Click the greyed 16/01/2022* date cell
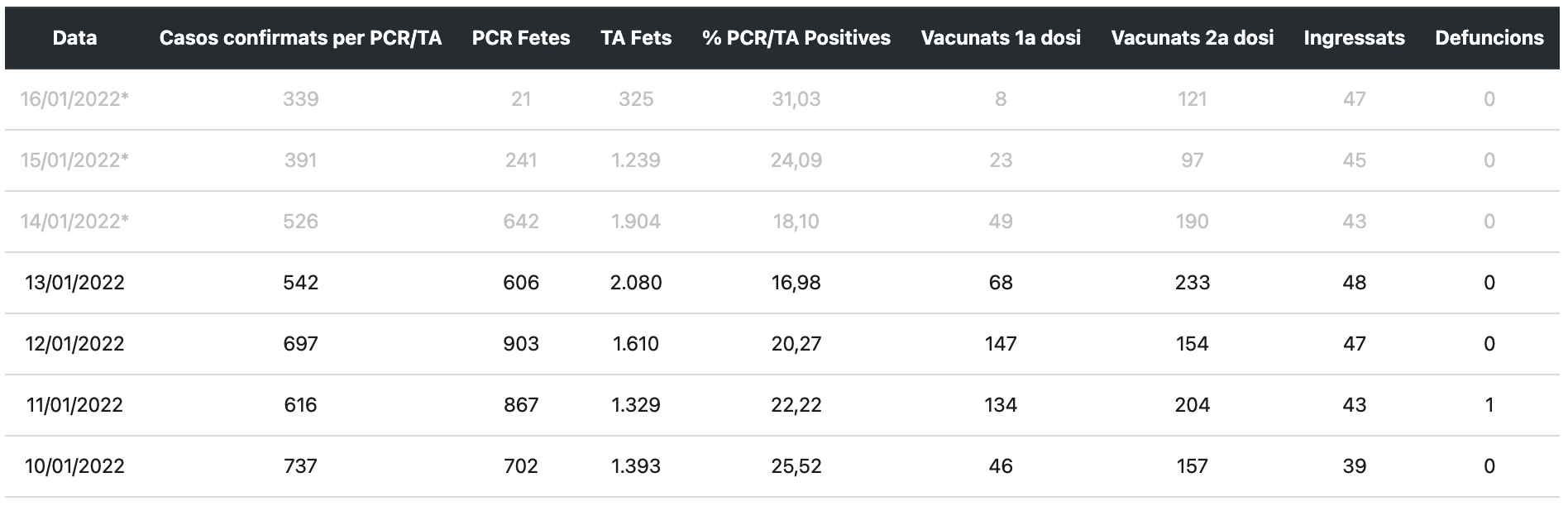The width and height of the screenshot is (1568, 506). 74,99
